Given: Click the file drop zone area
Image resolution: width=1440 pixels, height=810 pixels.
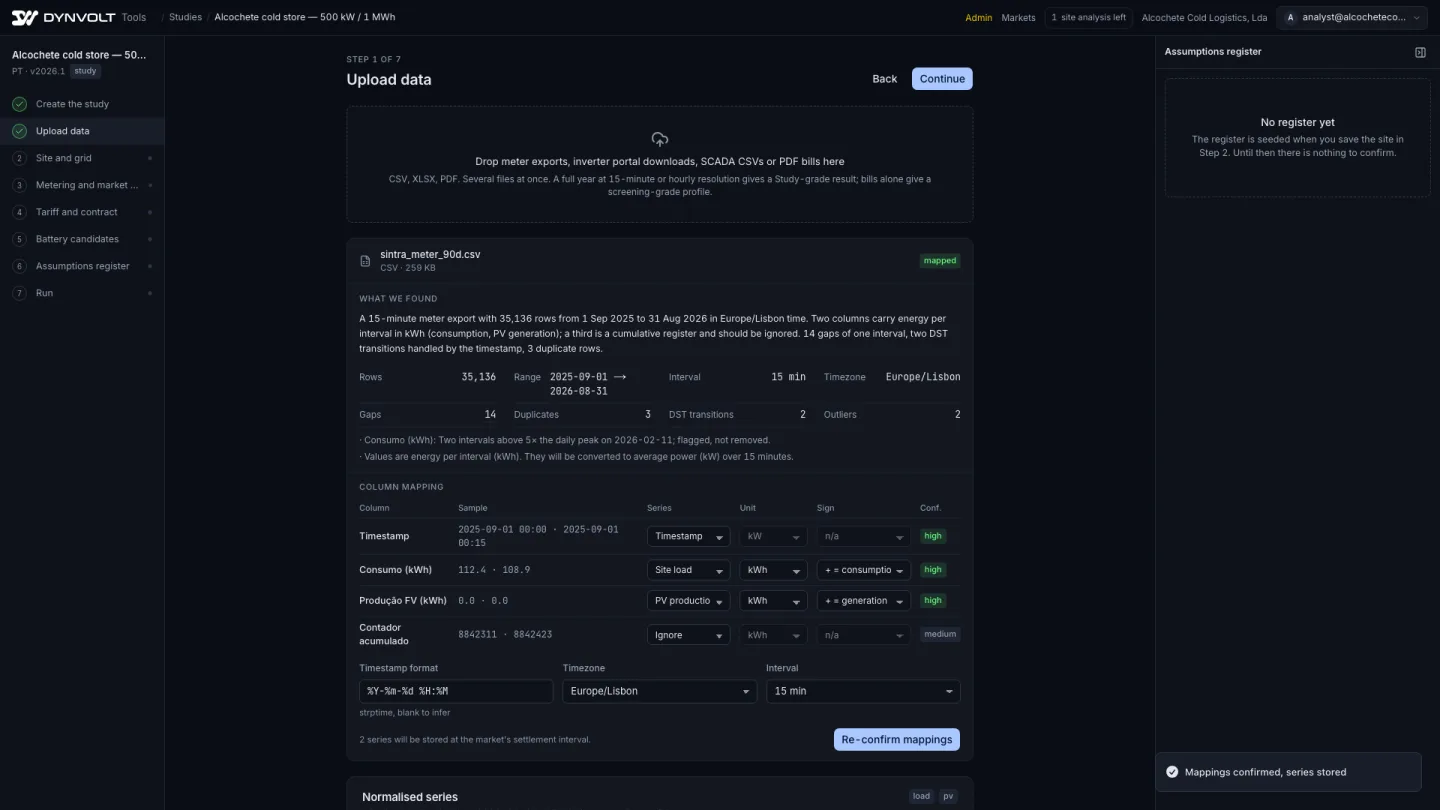Looking at the screenshot, I should 659,164.
